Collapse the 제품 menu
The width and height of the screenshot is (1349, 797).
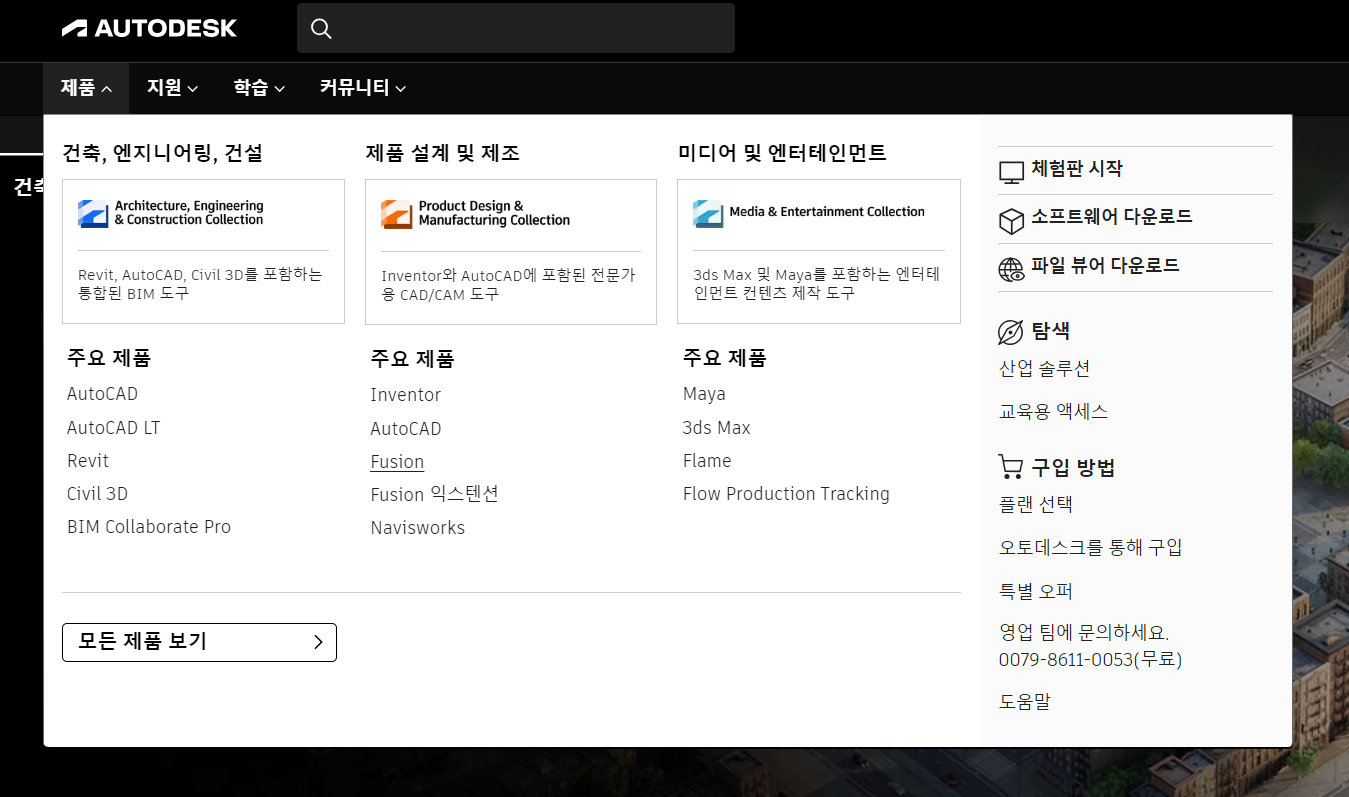coord(86,88)
